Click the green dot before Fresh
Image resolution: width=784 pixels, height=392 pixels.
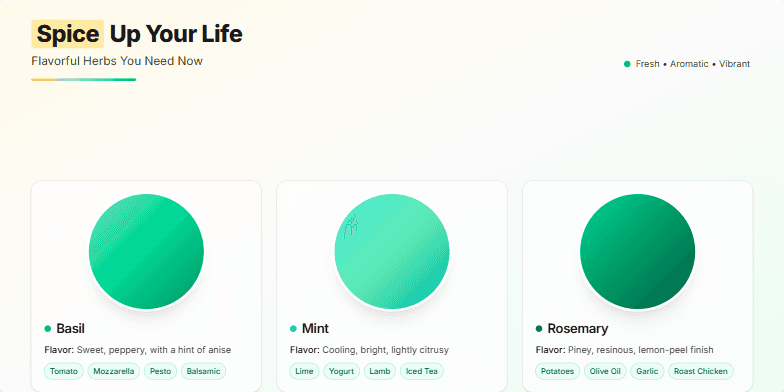627,64
